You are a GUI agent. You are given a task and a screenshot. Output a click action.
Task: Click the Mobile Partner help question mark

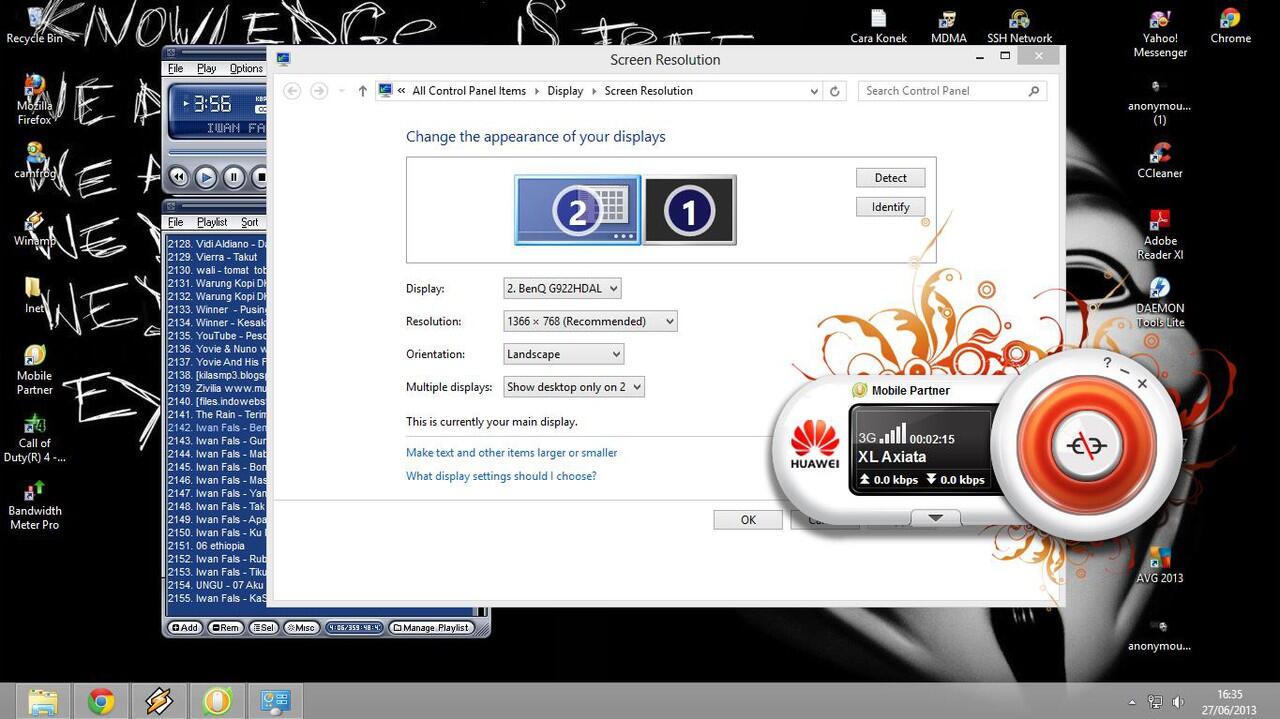[x=1107, y=363]
